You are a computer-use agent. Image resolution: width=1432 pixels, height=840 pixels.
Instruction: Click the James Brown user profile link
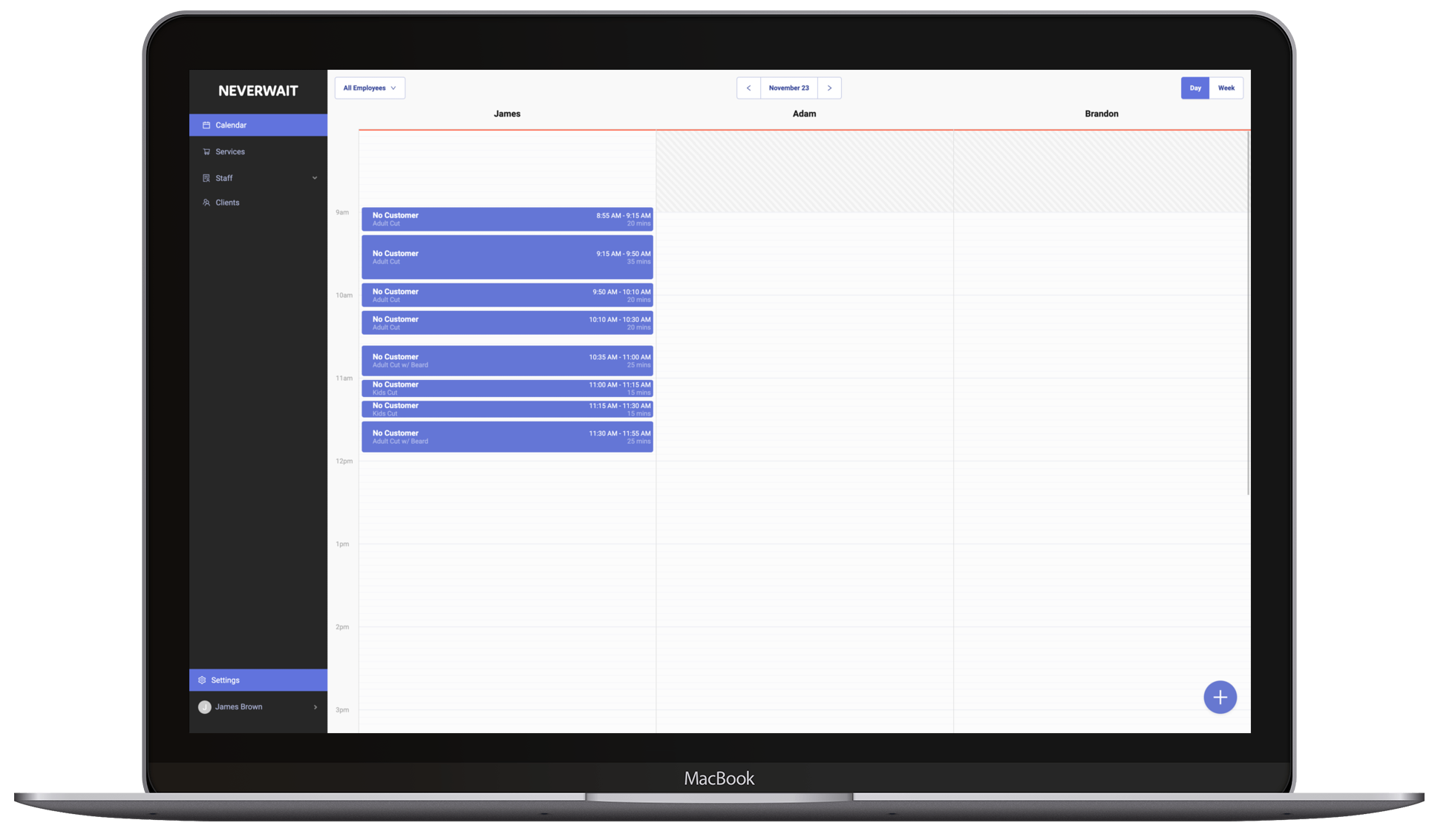point(257,706)
